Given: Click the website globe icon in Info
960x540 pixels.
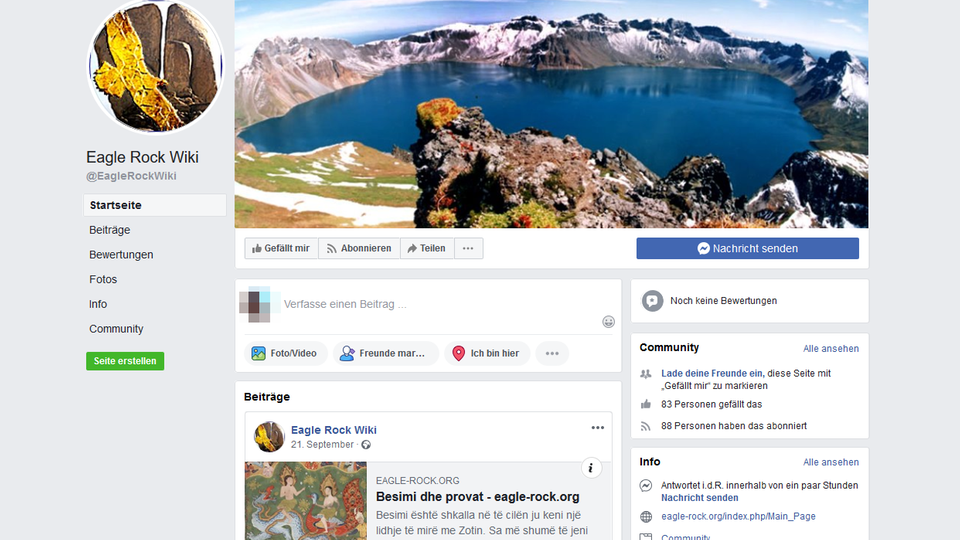Looking at the screenshot, I should 646,517.
